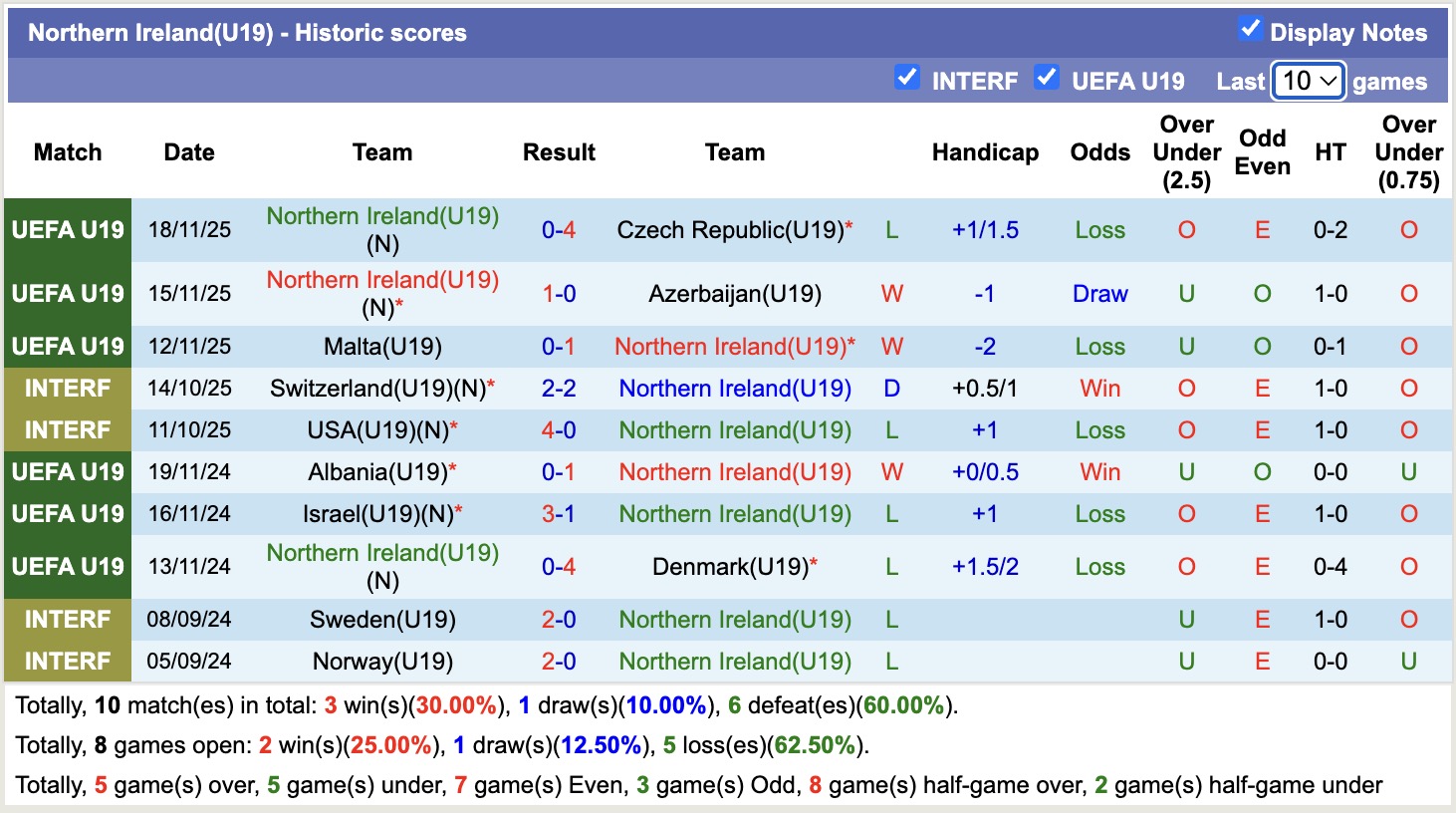1456x813 pixels.
Task: Click Norway(U19) in the bottom row
Action: pos(382,661)
